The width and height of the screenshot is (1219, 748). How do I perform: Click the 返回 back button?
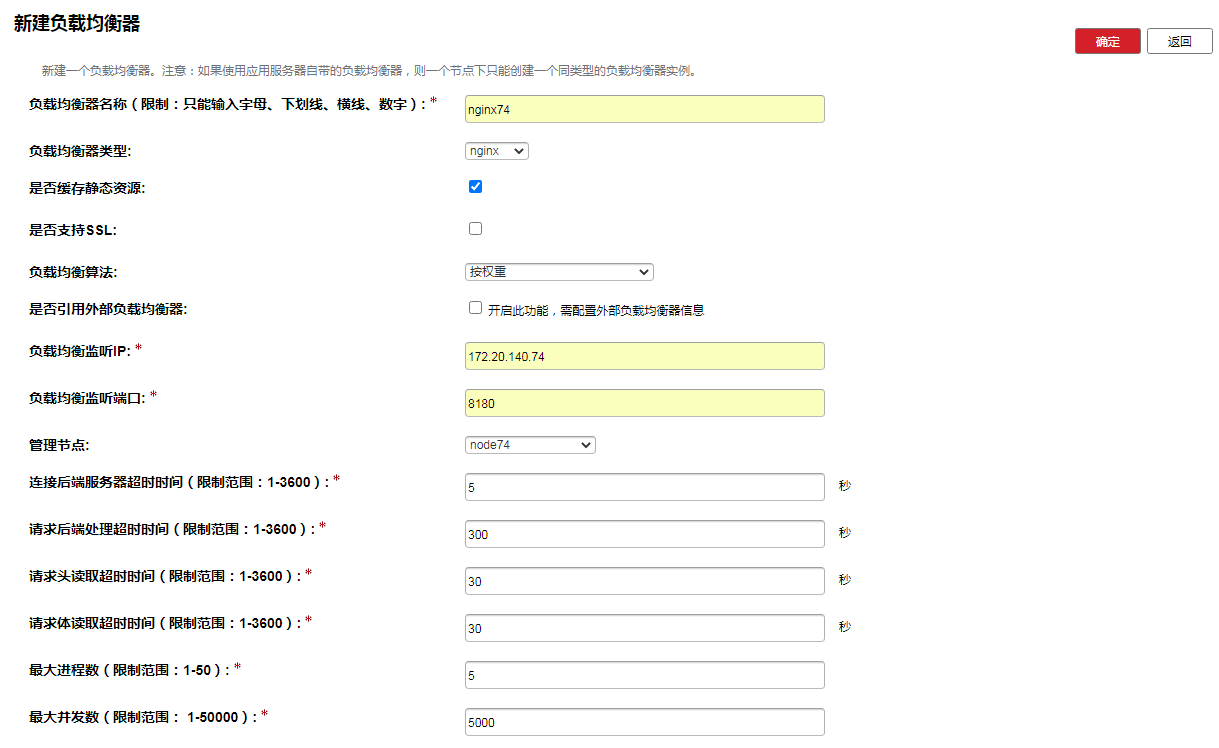[1179, 41]
